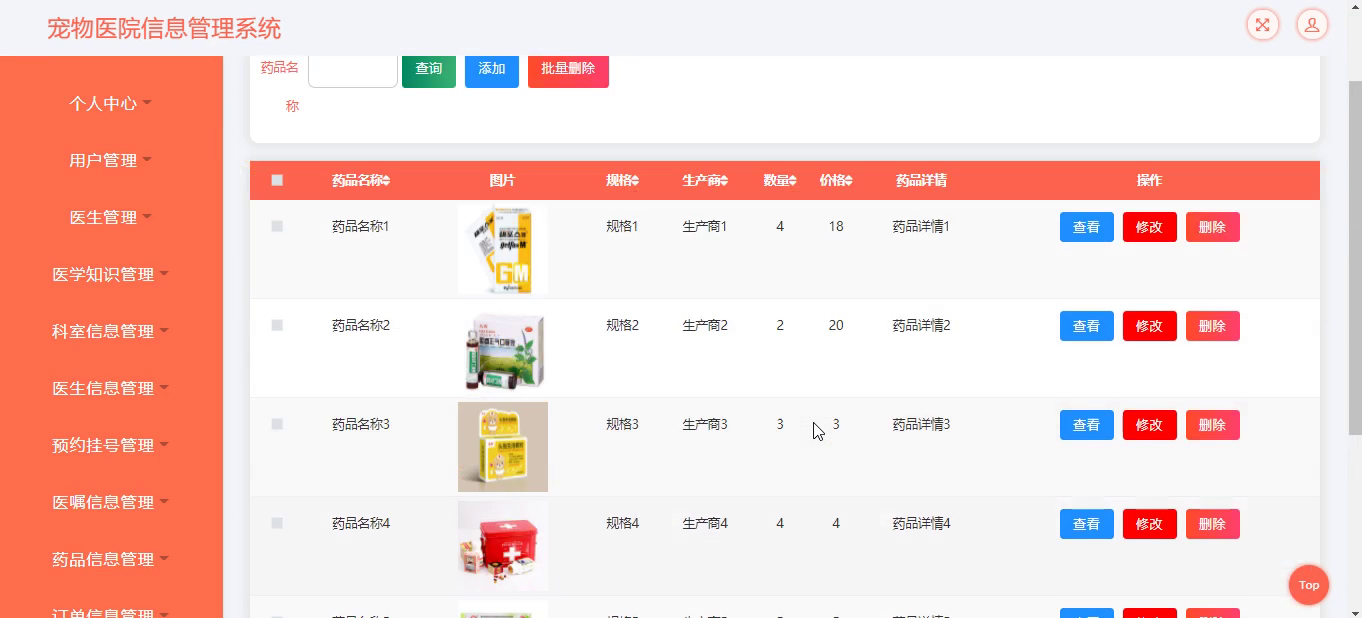Check the row for 药品名称1
1362x618 pixels.
pos(277,226)
